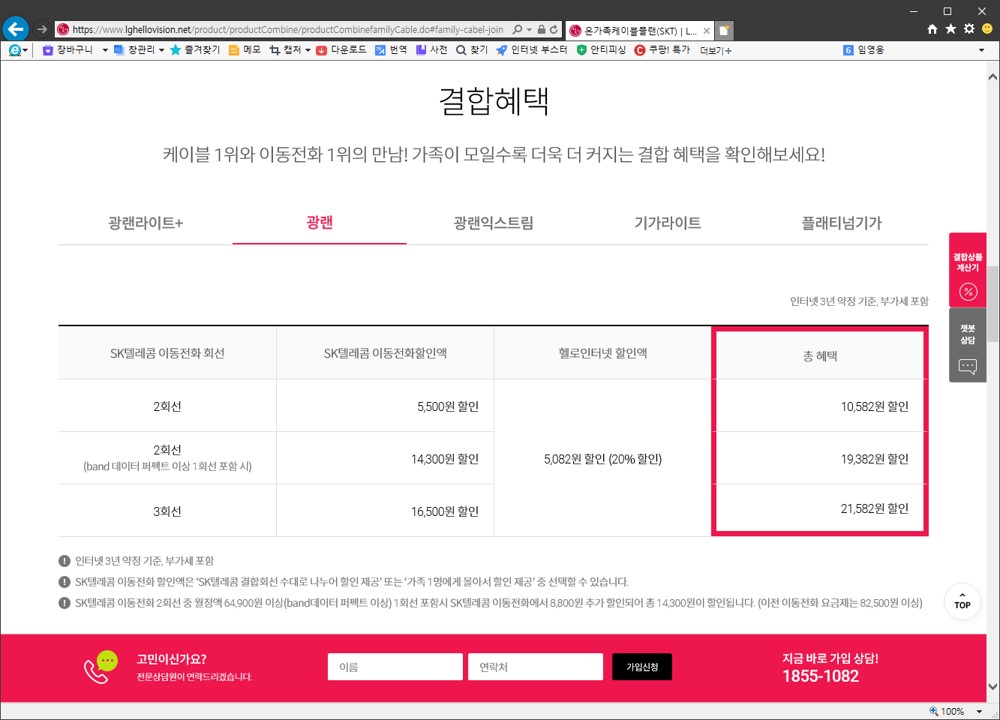
Task: Open the 챗봇 상담 chat widget
Action: [967, 346]
